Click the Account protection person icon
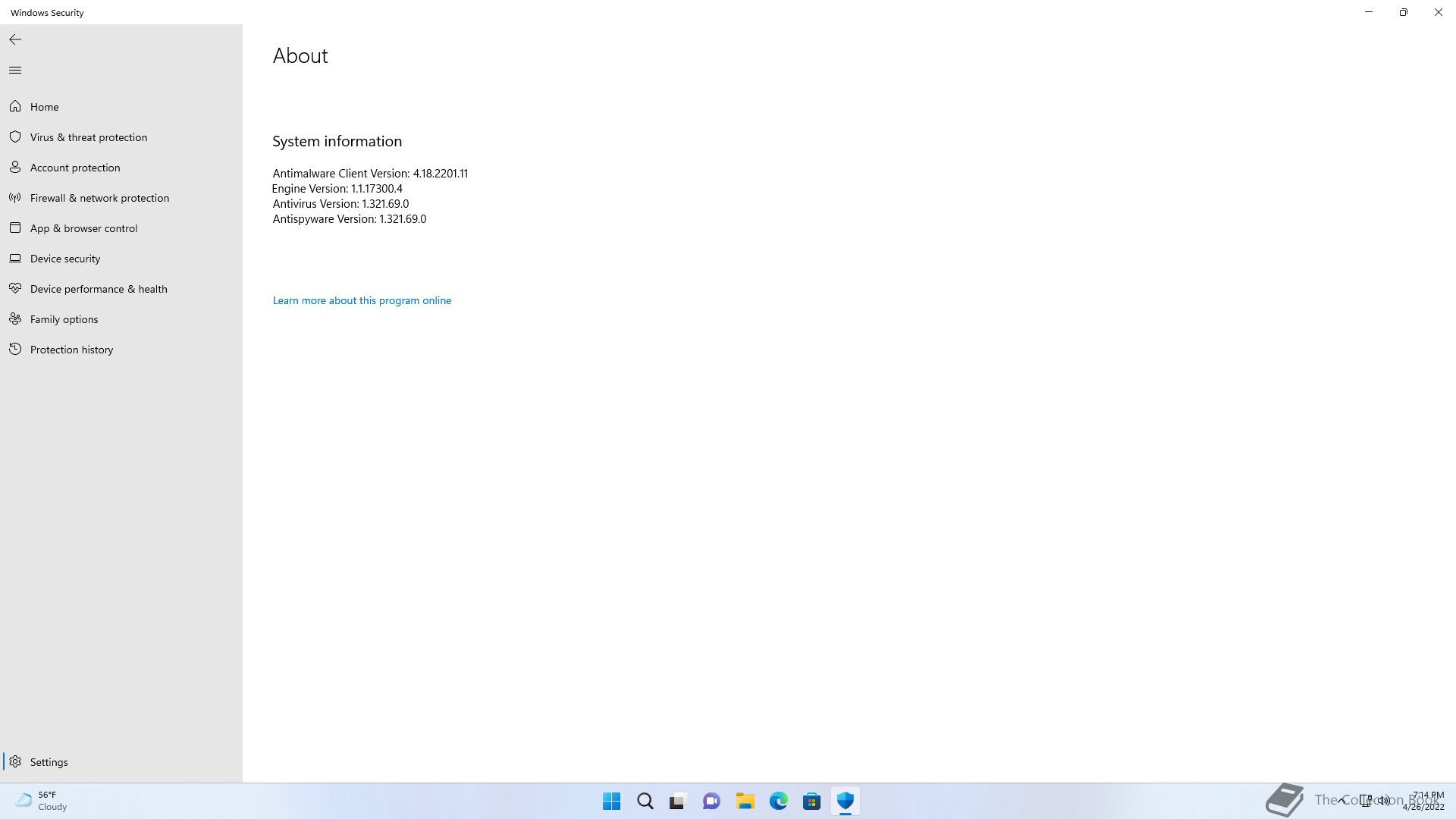Screen dimensions: 1456x819 [15, 168]
